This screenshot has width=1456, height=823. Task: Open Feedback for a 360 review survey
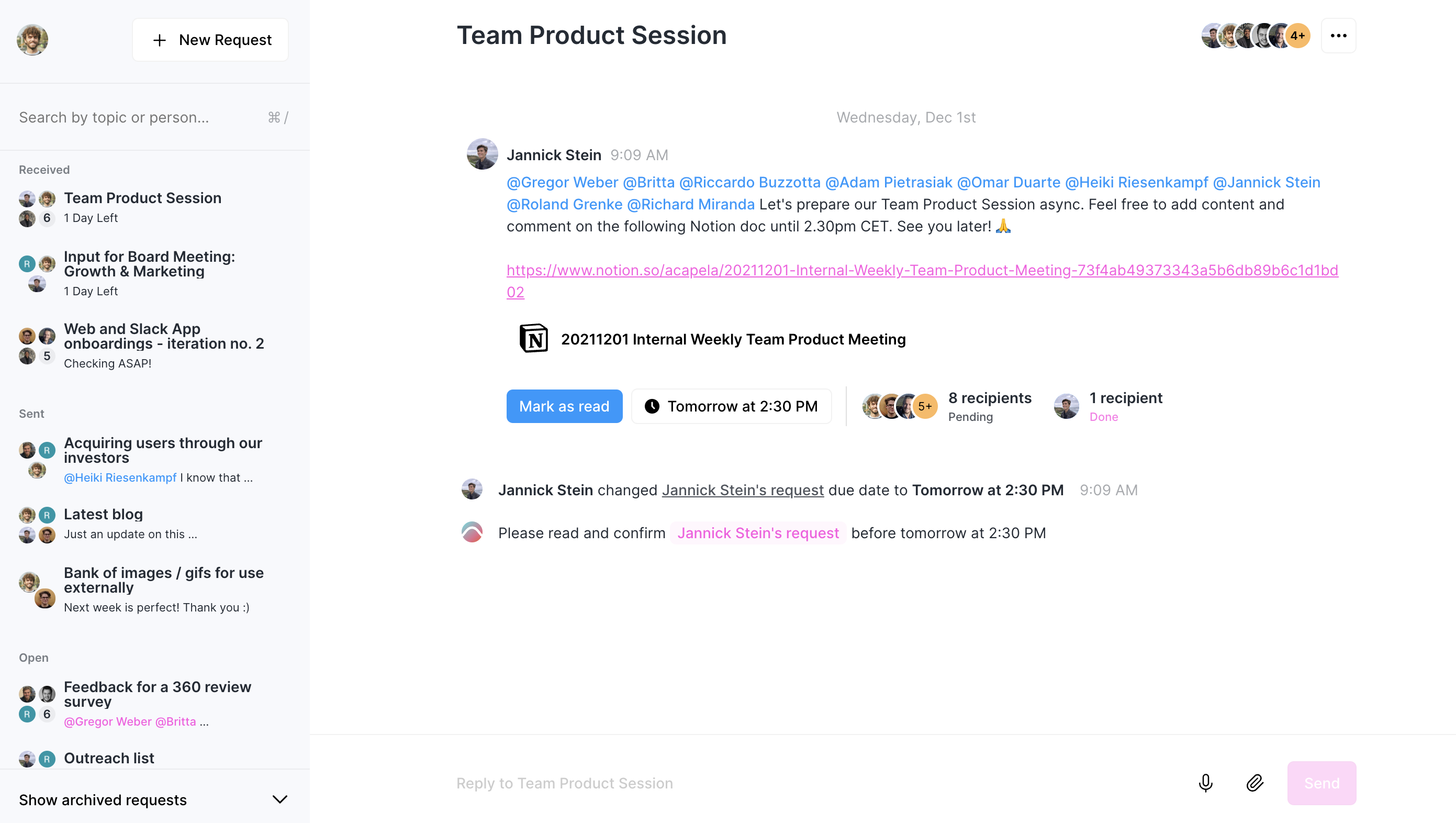coord(157,694)
